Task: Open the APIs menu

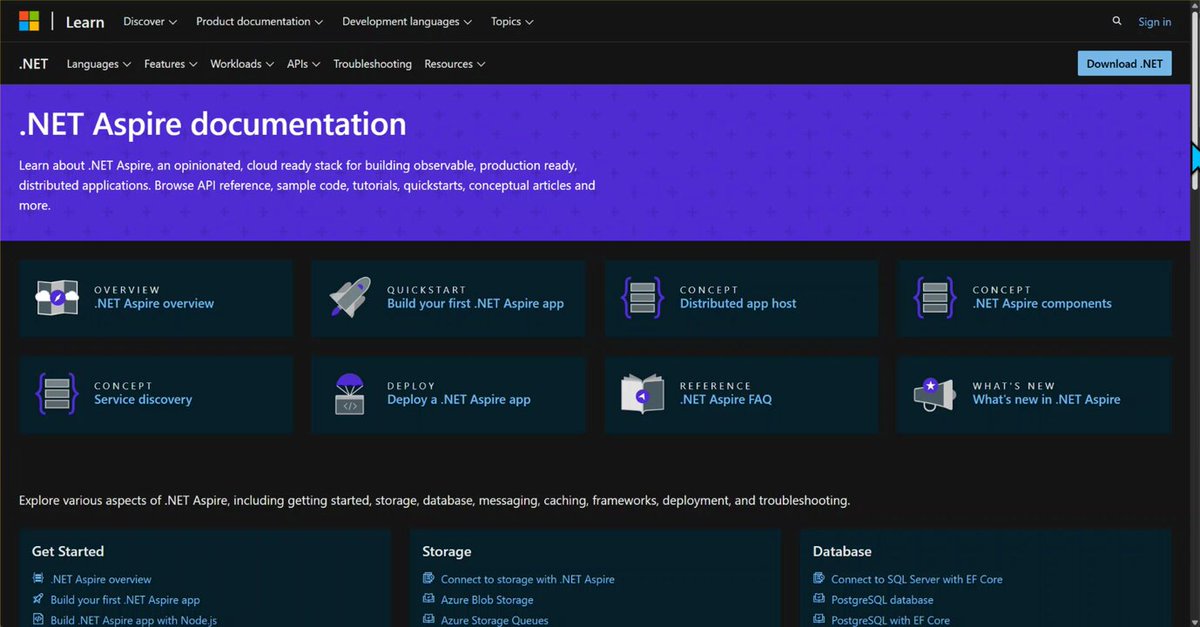Action: (x=304, y=64)
